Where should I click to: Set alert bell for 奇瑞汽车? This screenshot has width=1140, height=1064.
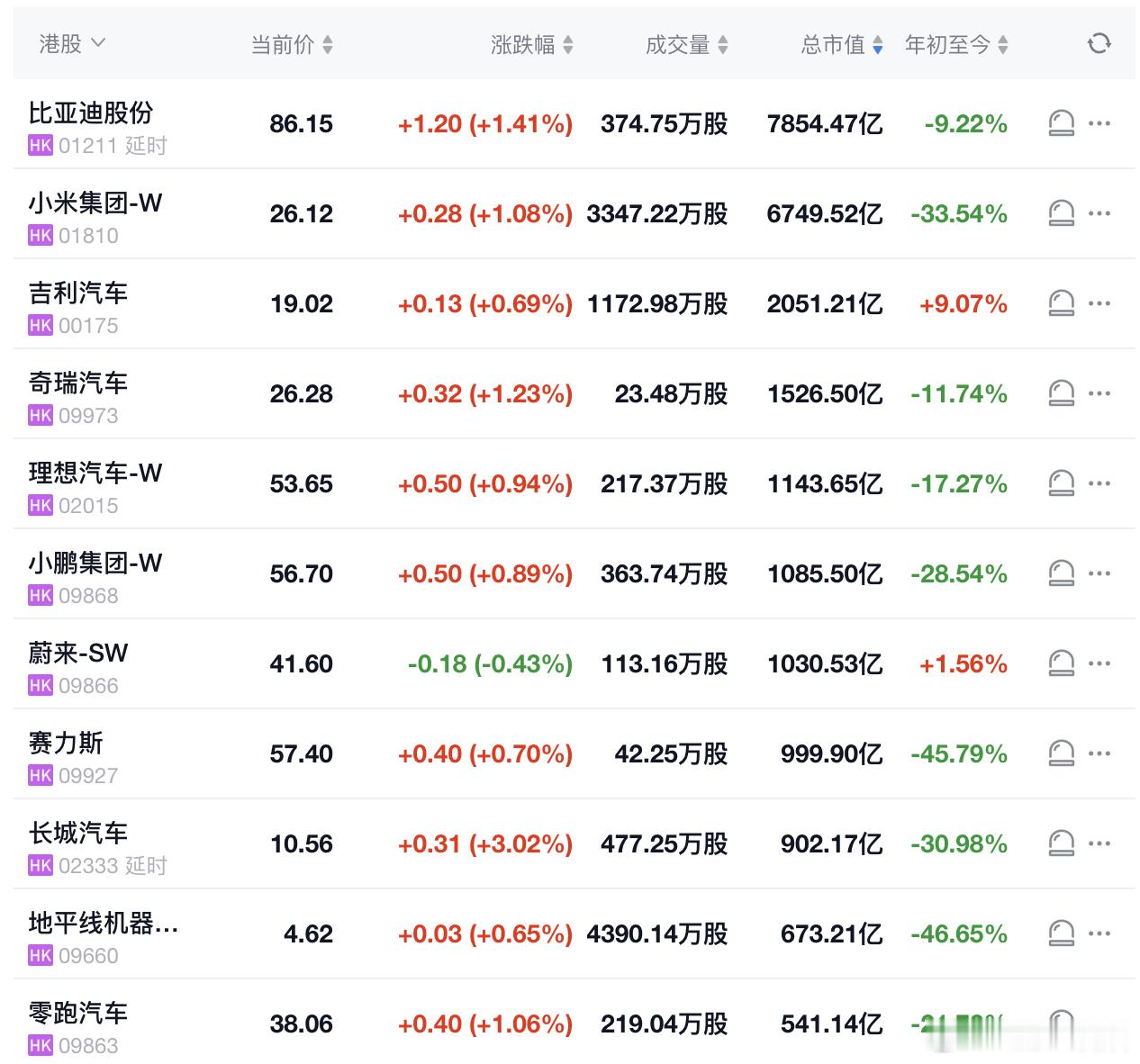(1062, 393)
